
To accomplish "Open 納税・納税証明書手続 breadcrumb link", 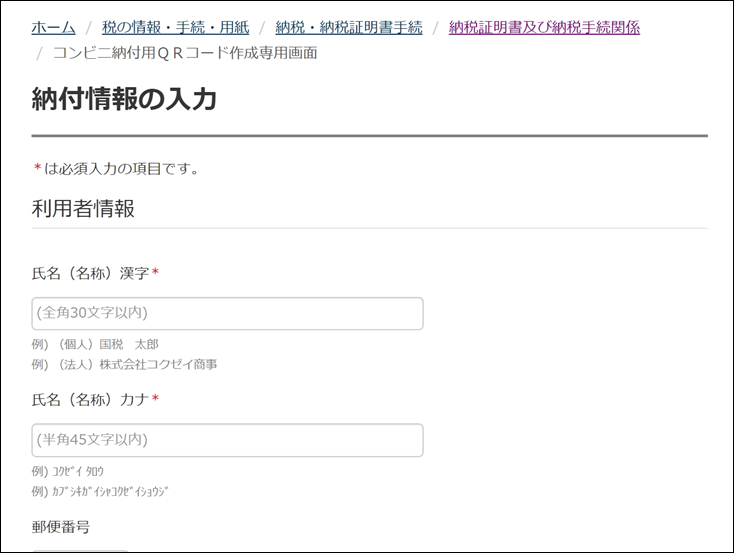I will pos(349,28).
